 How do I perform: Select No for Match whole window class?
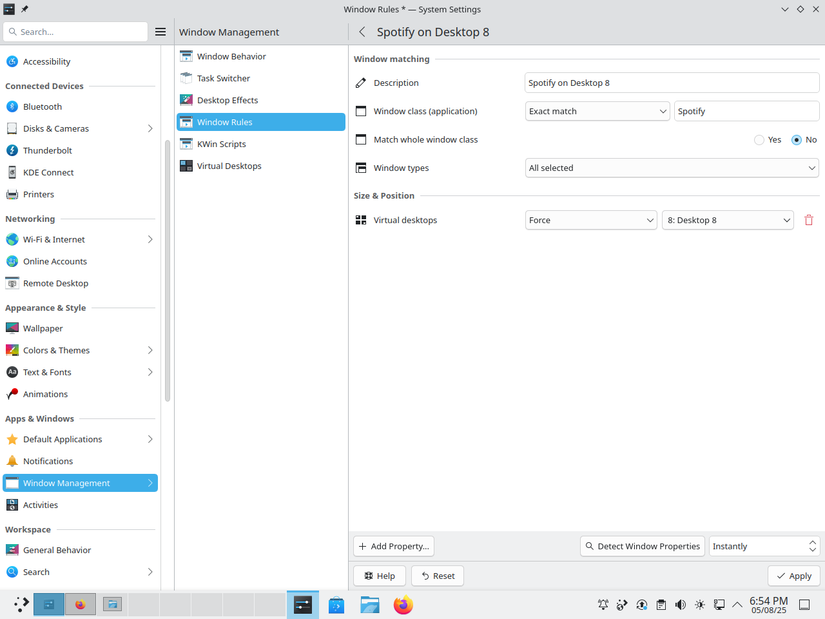796,140
